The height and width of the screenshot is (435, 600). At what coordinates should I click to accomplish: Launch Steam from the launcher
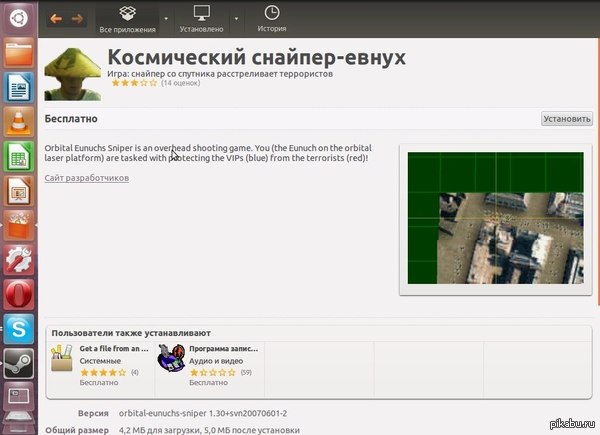pyautogui.click(x=19, y=364)
